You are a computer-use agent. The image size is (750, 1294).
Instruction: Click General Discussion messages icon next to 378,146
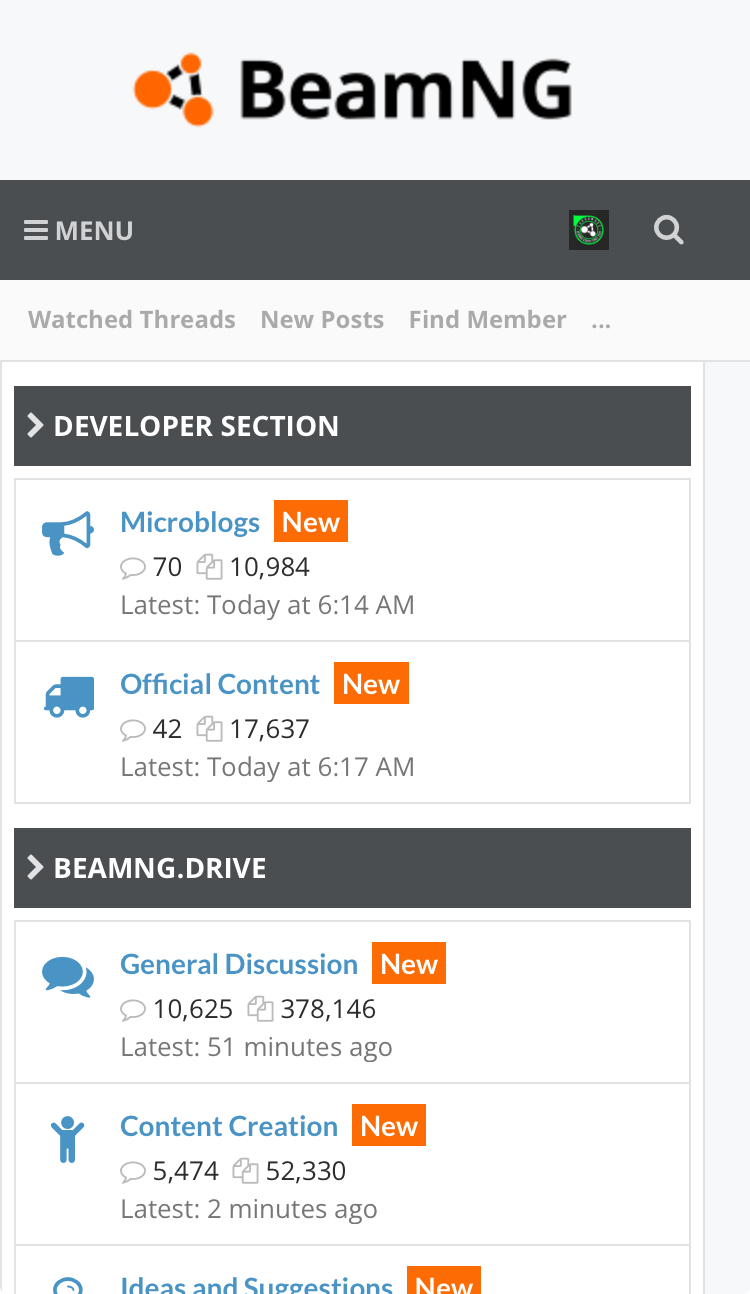(x=260, y=1009)
